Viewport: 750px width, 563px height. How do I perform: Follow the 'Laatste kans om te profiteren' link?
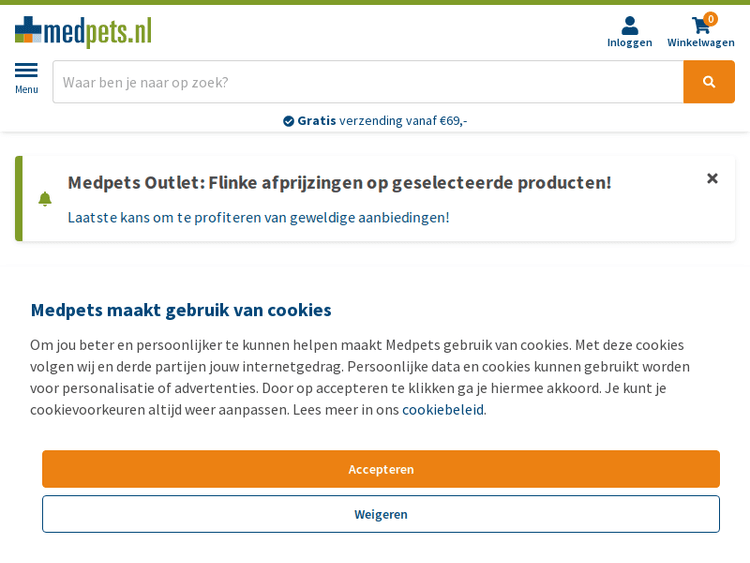[258, 217]
